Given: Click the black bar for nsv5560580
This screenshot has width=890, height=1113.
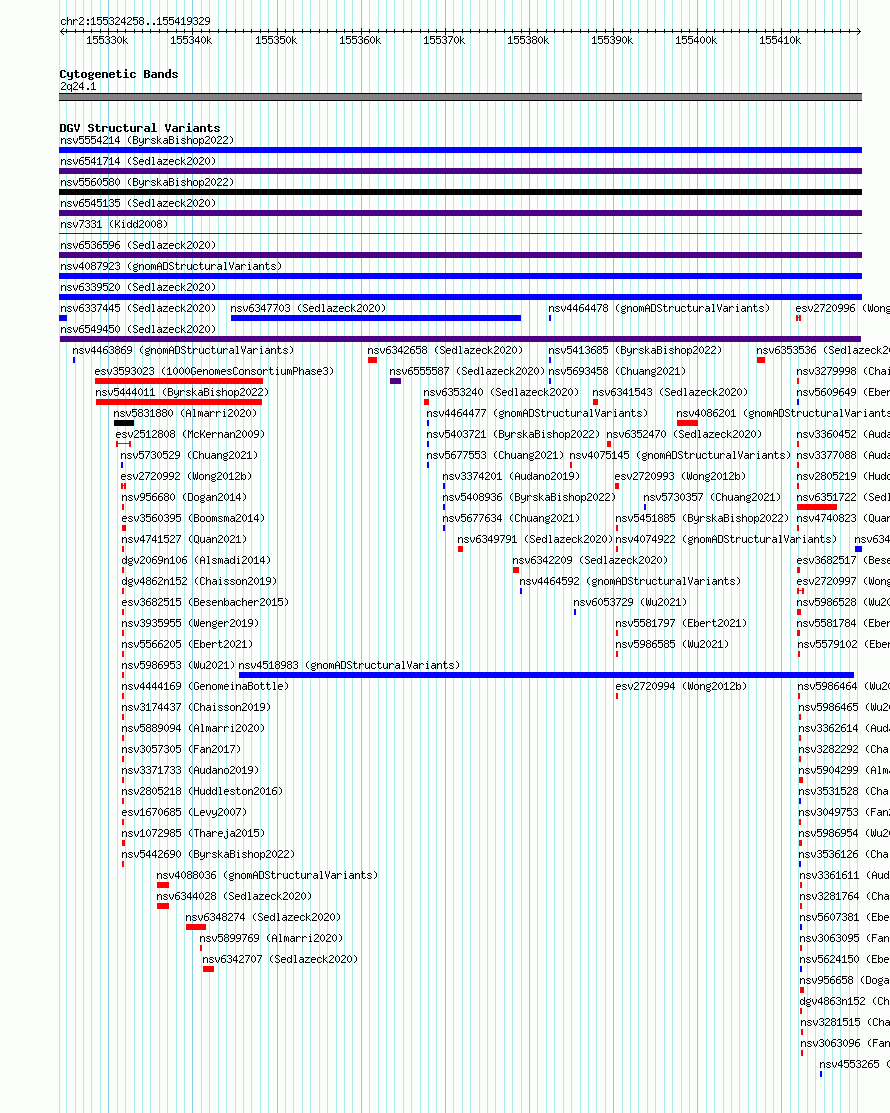Looking at the screenshot, I should pos(461,192).
